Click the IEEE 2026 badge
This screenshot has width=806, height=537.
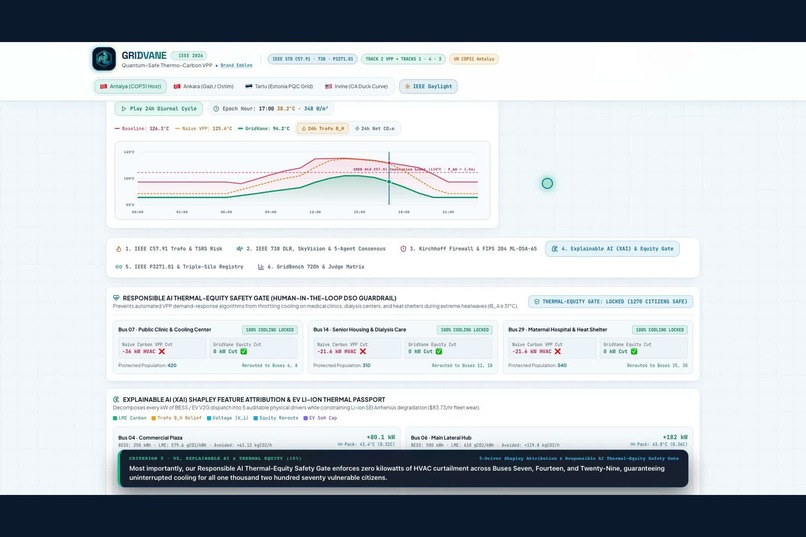click(190, 55)
